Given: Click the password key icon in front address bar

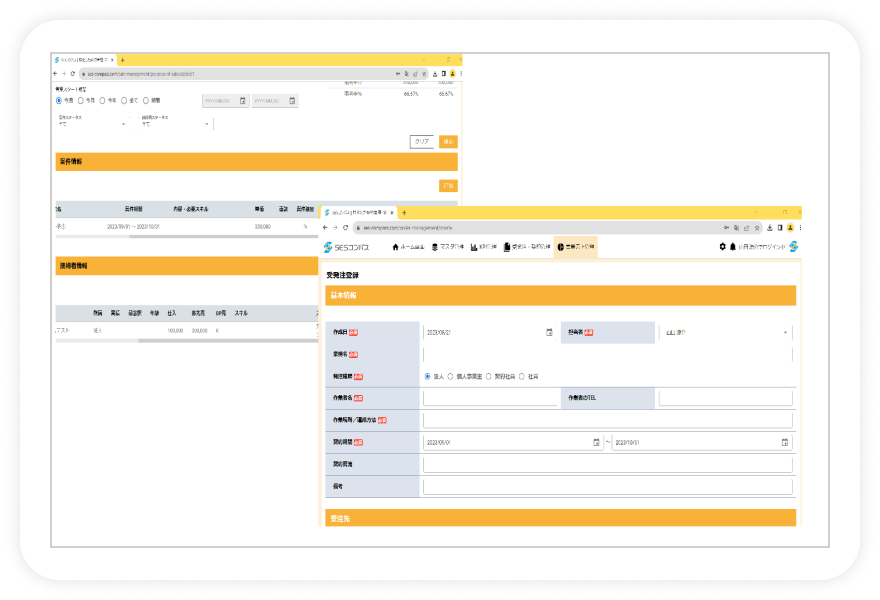Looking at the screenshot, I should coord(726,228).
